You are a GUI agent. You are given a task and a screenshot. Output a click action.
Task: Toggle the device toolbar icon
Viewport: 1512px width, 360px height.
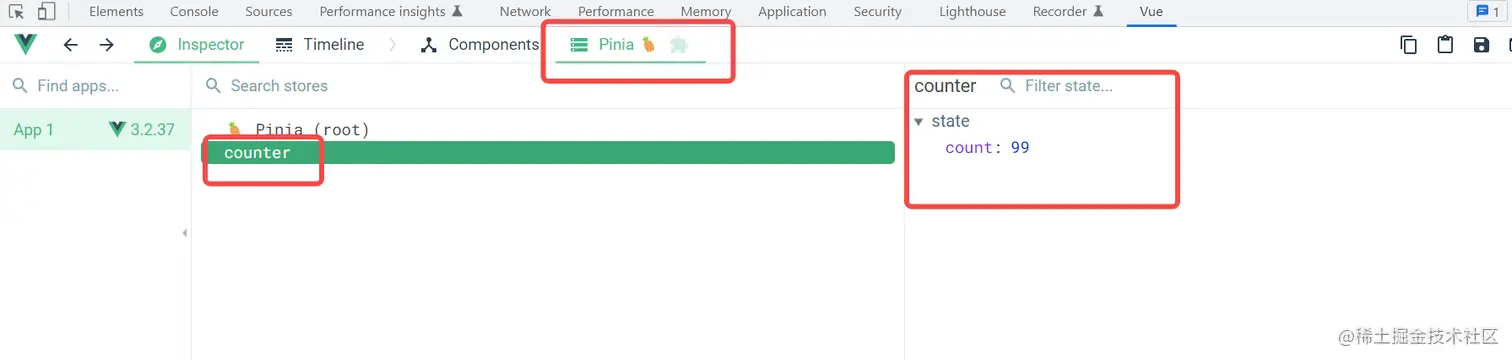click(46, 12)
